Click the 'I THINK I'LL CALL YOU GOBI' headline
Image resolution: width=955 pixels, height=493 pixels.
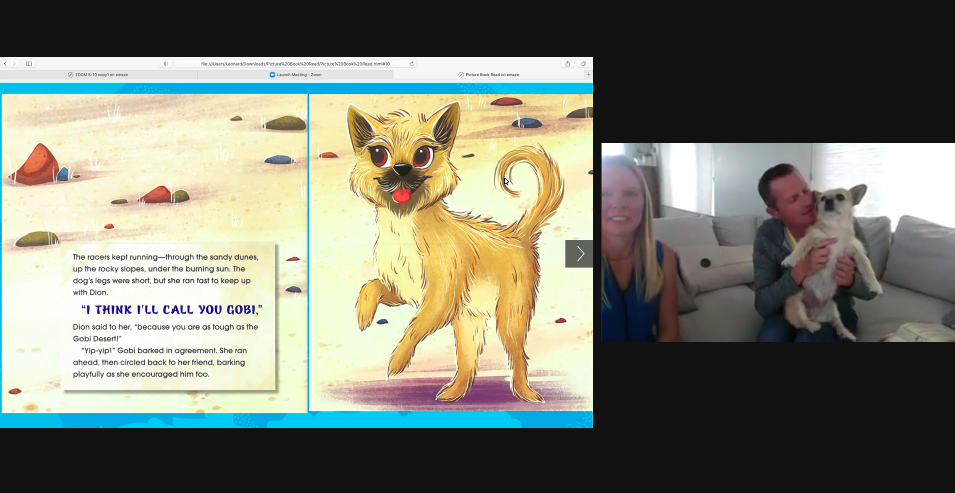coord(172,310)
